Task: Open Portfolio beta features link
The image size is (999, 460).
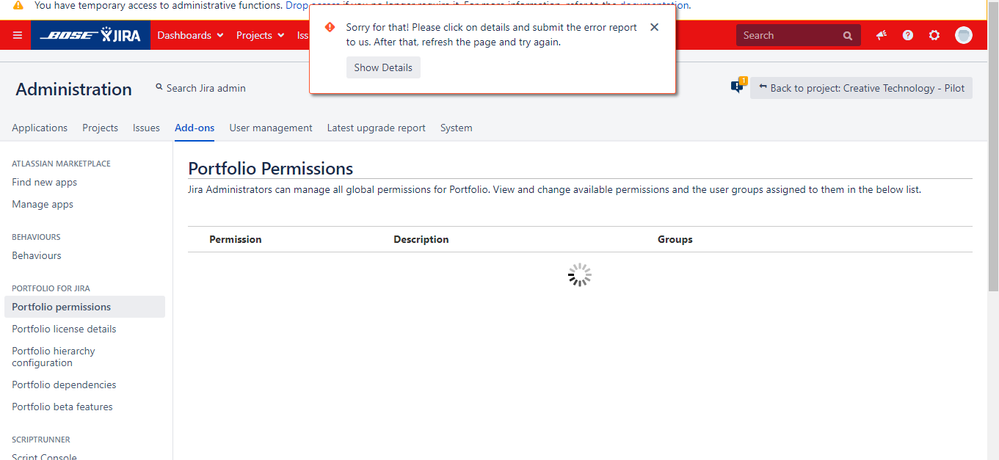Action: 62,406
